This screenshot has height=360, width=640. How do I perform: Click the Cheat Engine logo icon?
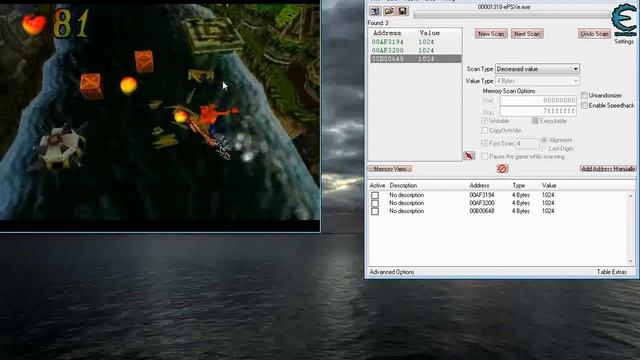pyautogui.click(x=624, y=20)
